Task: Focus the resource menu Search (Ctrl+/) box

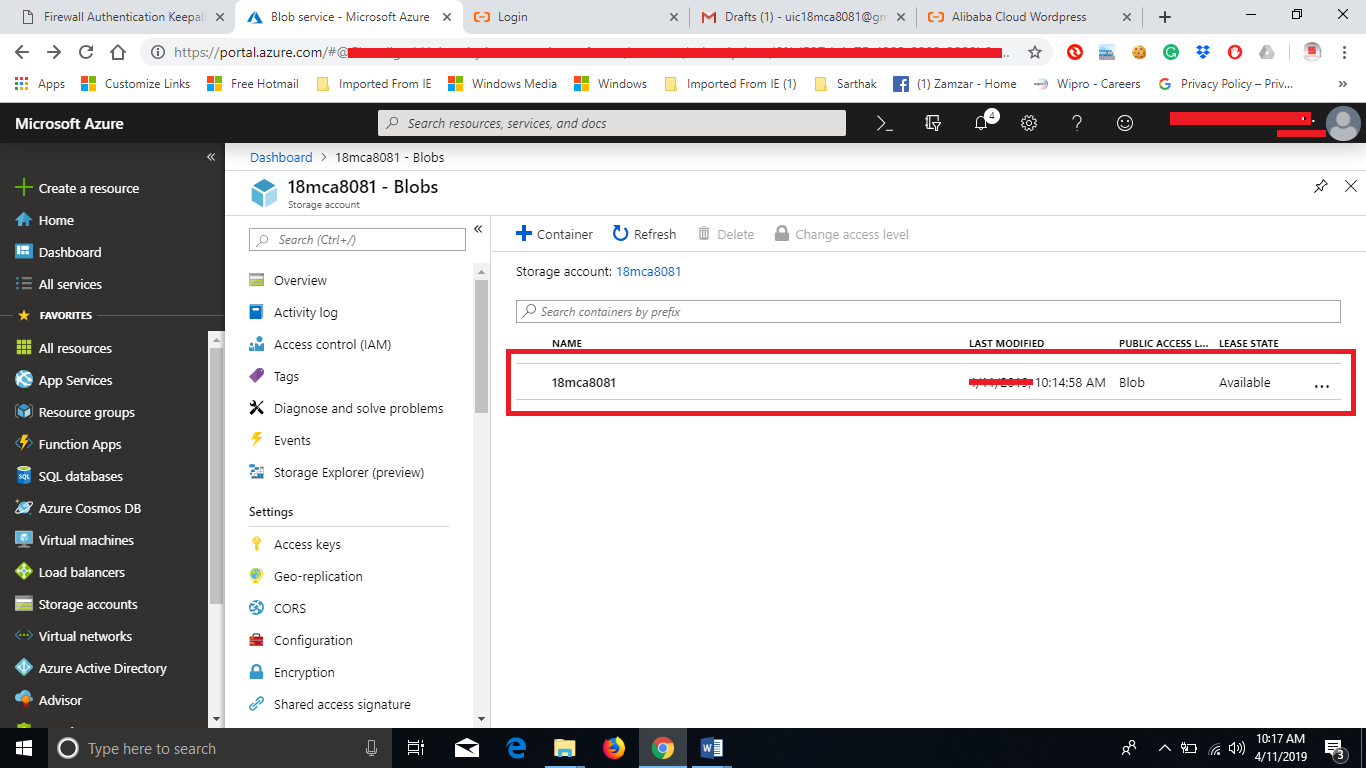Action: tap(357, 239)
